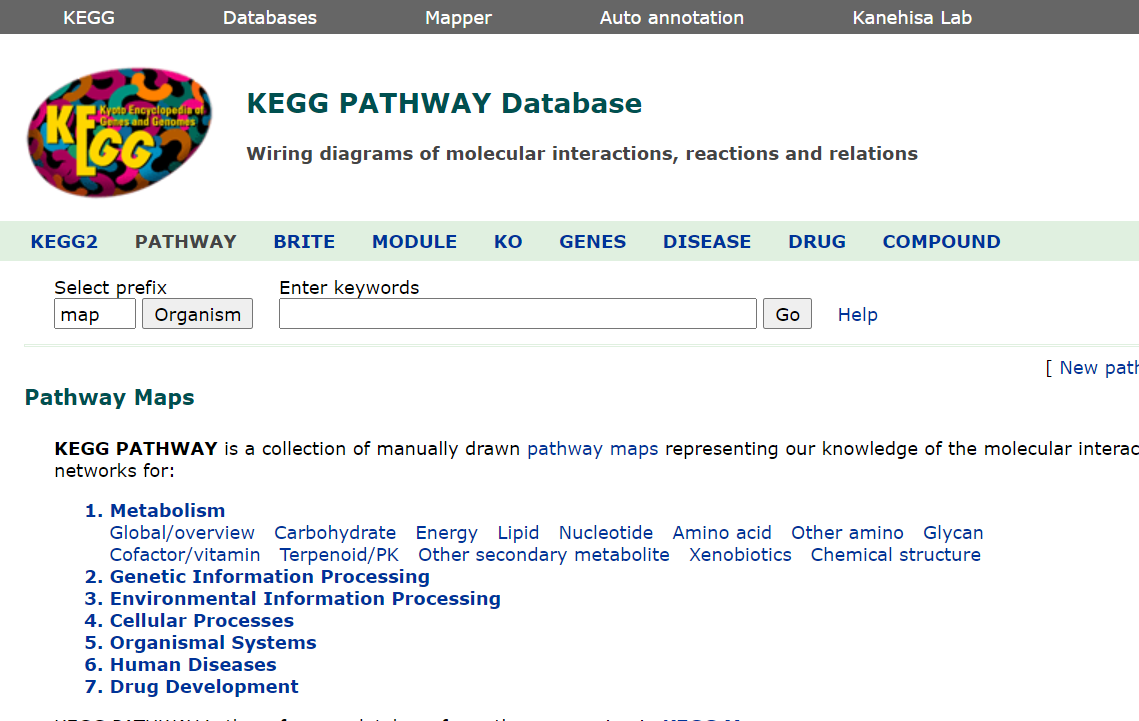Open Other secondary metabolite link
1139x721 pixels.
pos(543,555)
